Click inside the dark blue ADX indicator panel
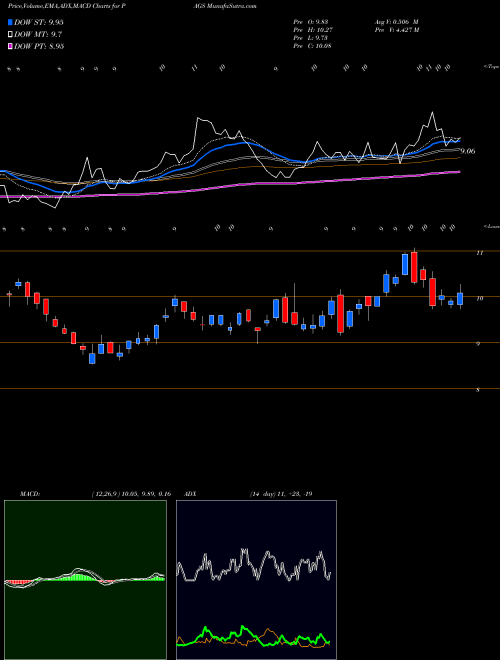This screenshot has height=660, width=500. pyautogui.click(x=256, y=580)
